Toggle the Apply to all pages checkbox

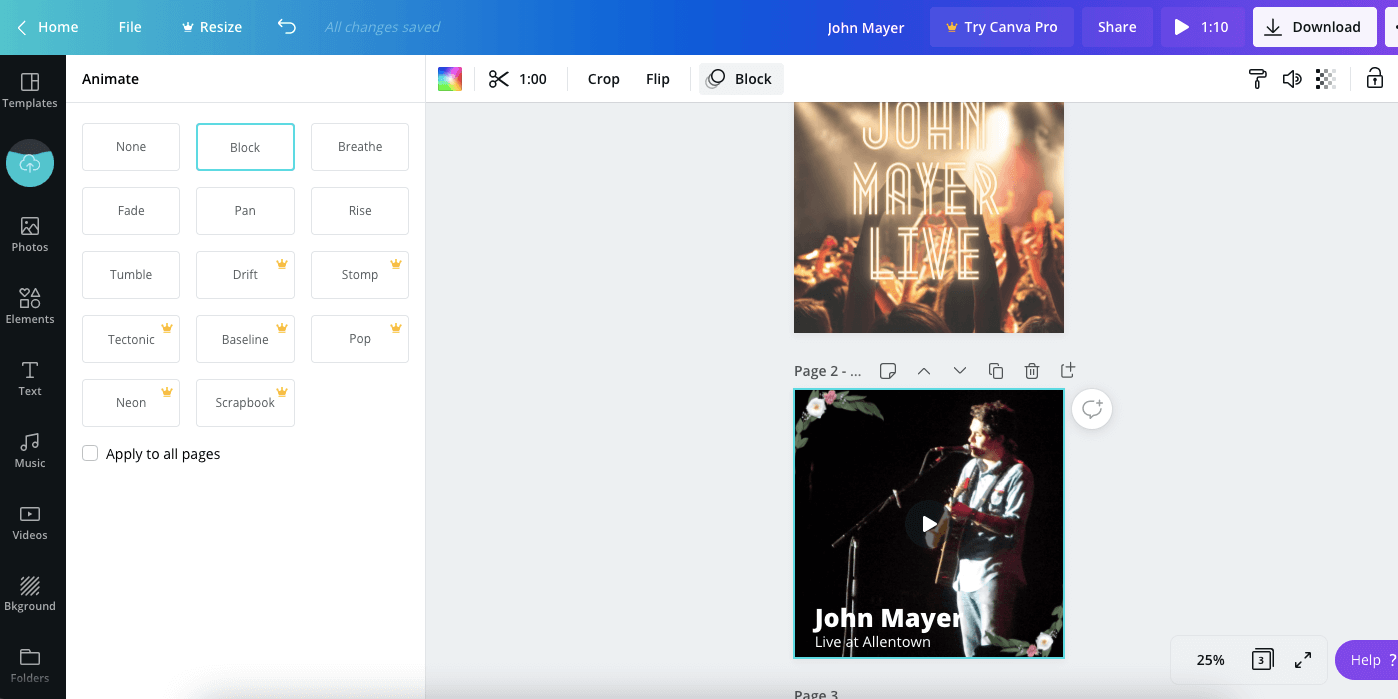[x=90, y=453]
